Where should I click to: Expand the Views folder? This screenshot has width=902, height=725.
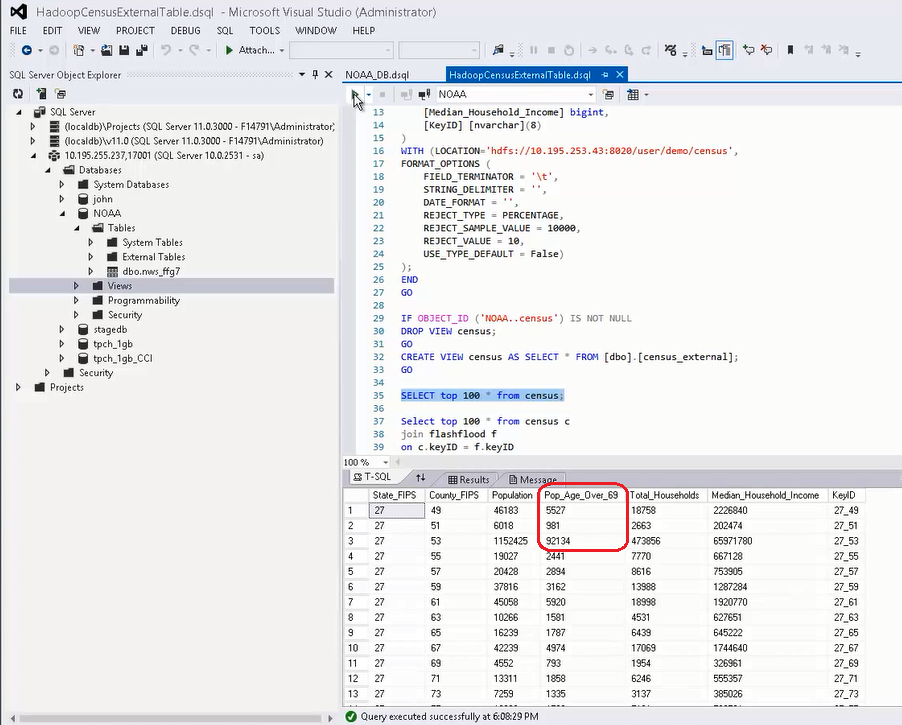tap(76, 286)
